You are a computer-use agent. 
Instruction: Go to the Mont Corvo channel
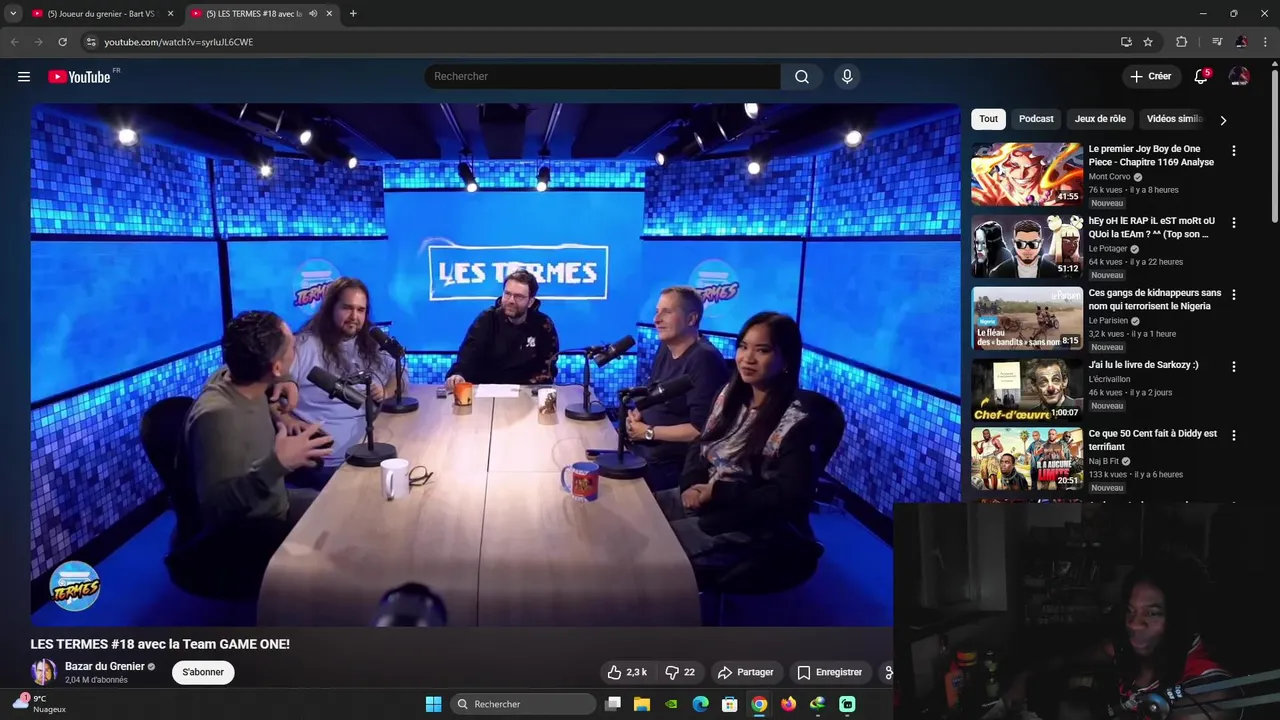(x=1110, y=177)
